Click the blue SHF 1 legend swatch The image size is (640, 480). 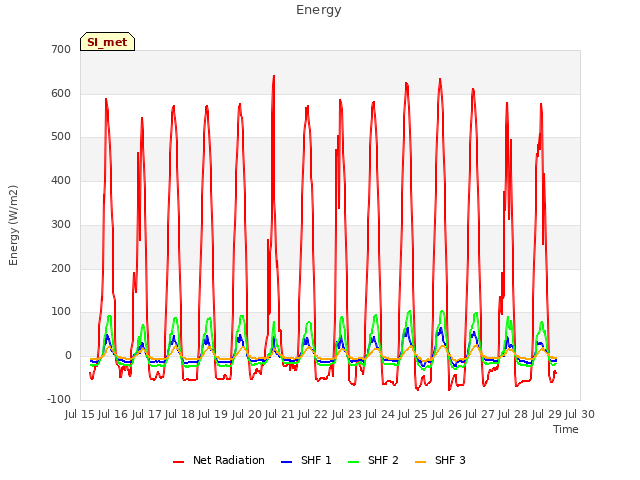pos(287,462)
